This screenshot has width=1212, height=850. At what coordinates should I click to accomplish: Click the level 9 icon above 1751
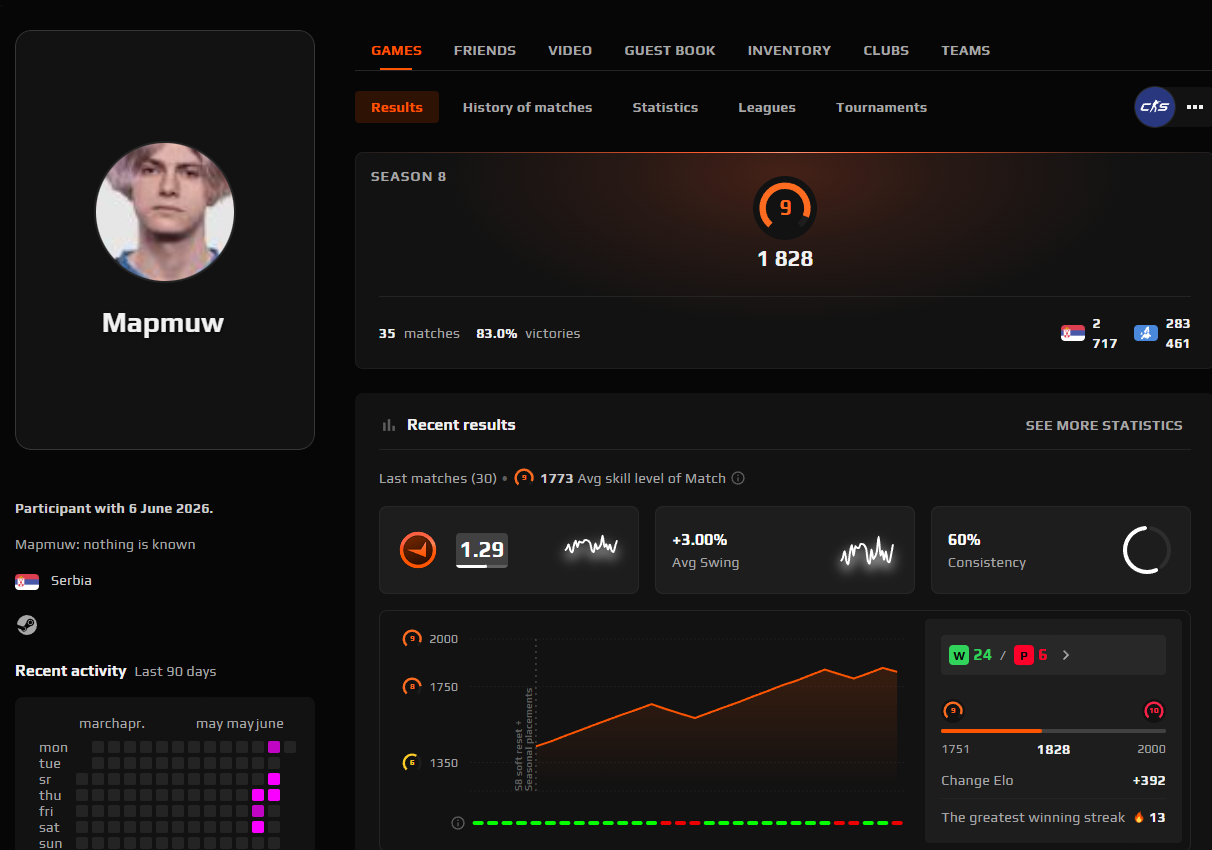tap(953, 711)
